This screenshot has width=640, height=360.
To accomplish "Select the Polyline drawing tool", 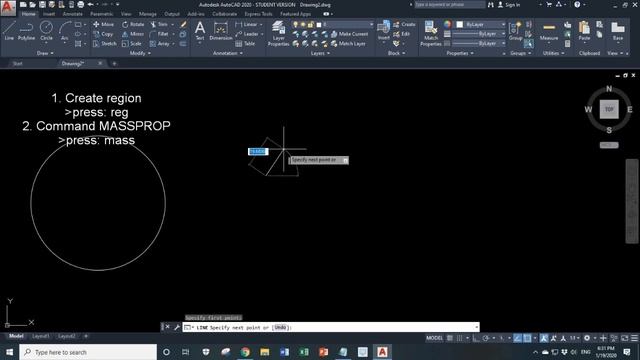I will pyautogui.click(x=26, y=31).
